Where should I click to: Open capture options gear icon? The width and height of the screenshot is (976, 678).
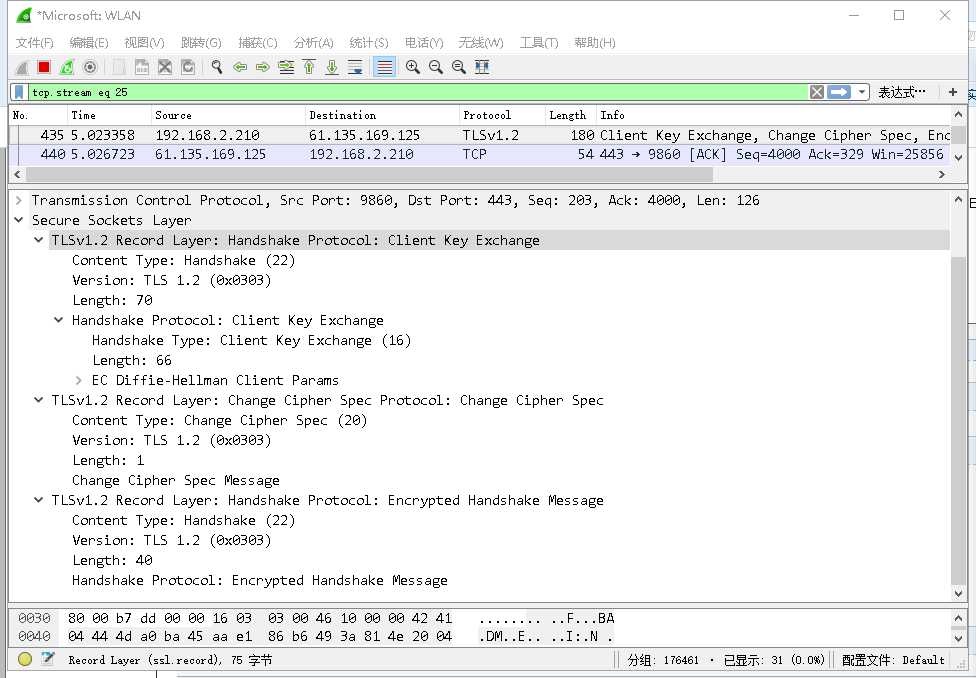click(90, 67)
